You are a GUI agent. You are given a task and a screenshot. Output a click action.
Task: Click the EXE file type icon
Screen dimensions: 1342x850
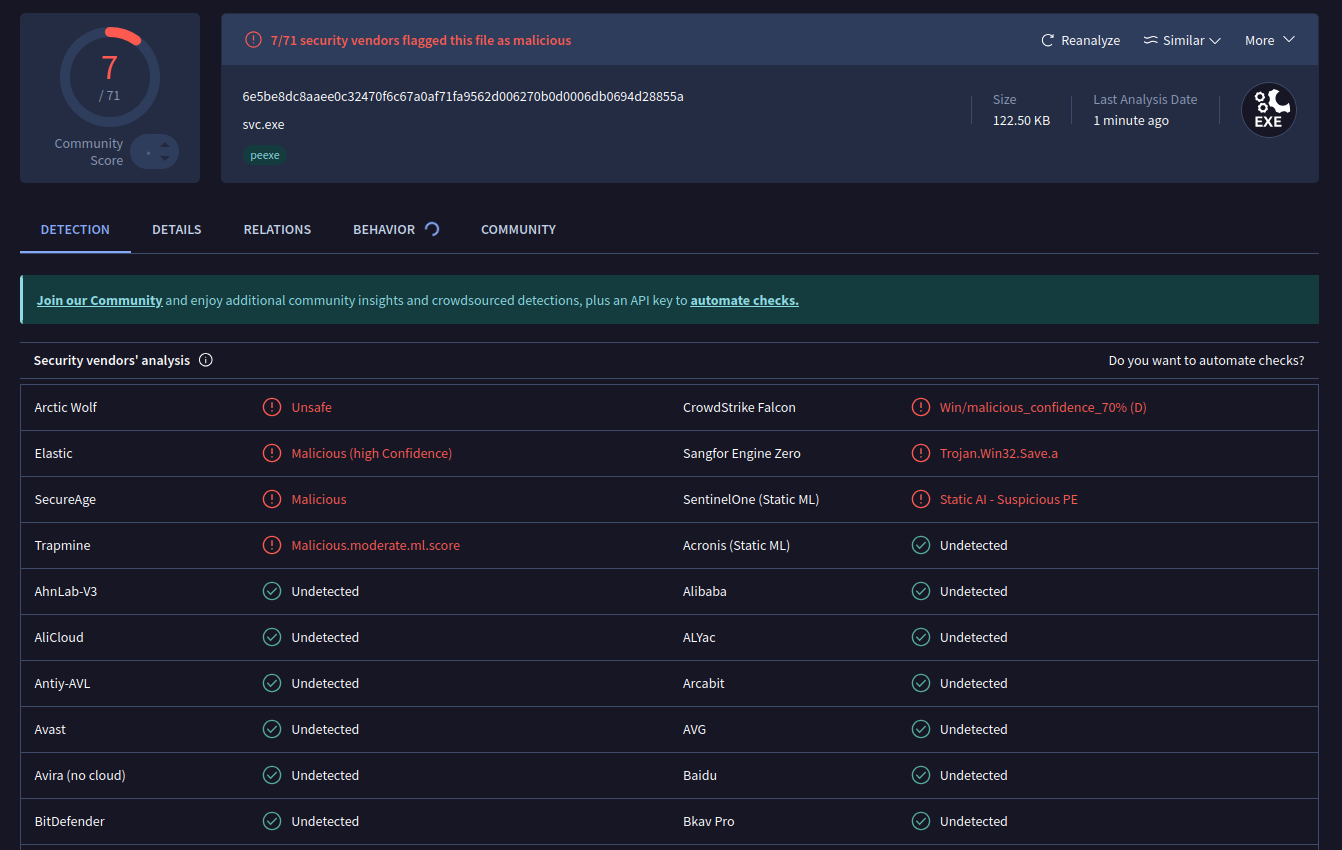click(1268, 110)
